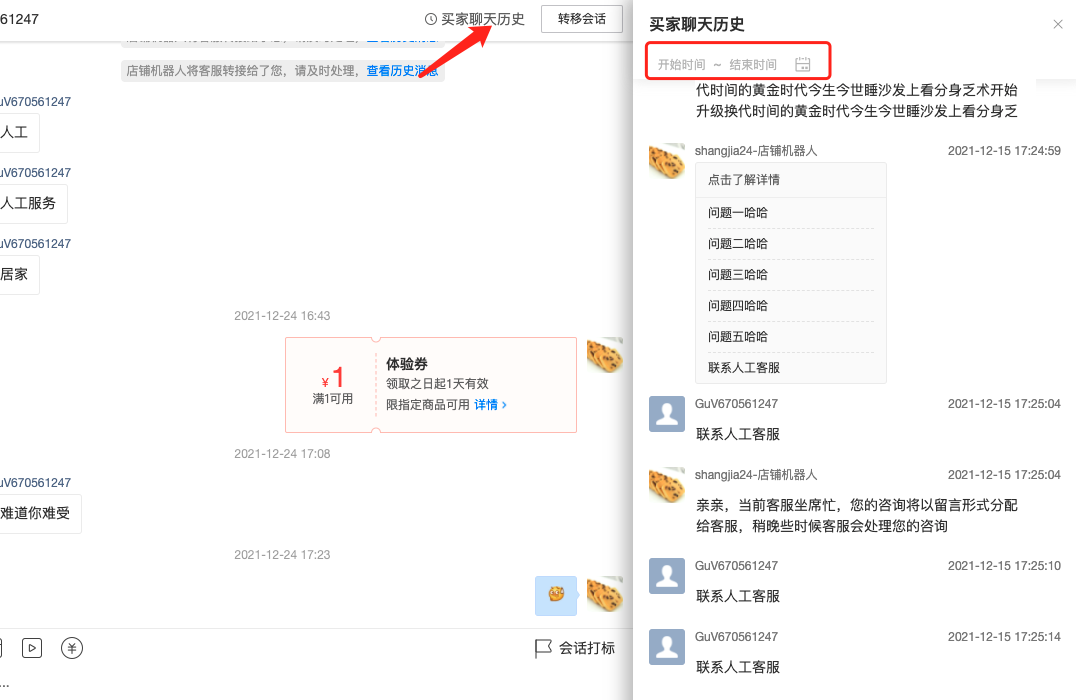Viewport: 1076px width, 700px height.
Task: Click the 开始时间 start date field
Action: click(x=680, y=65)
